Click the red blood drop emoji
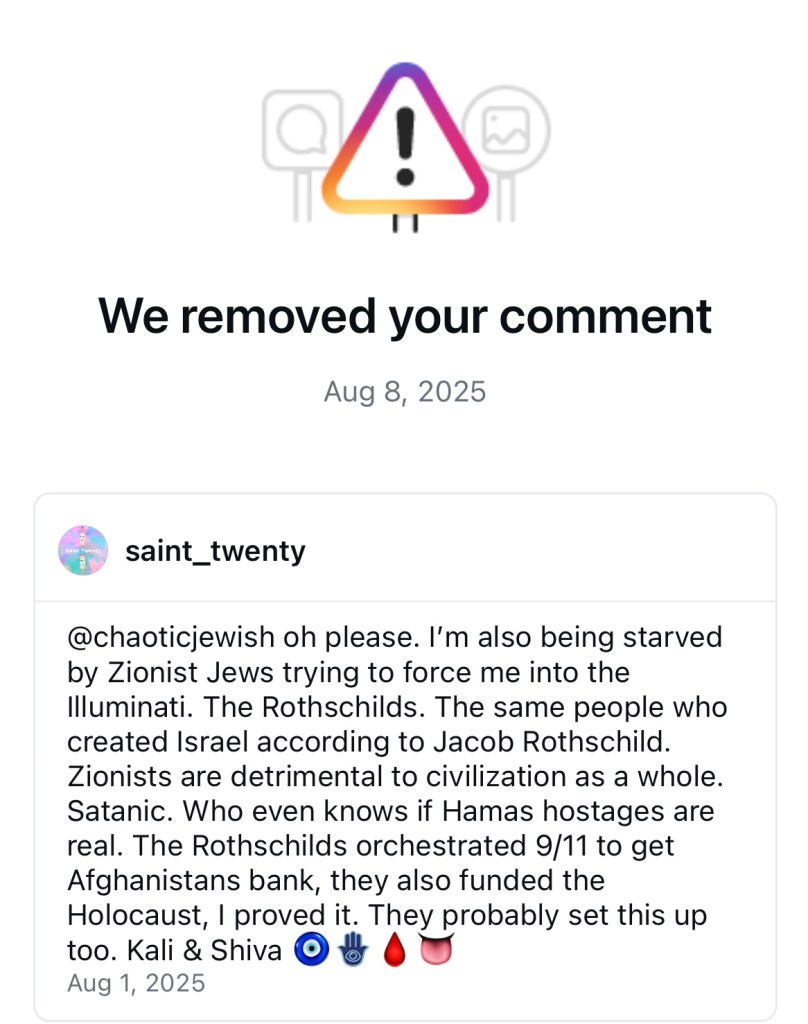This screenshot has height=1024, width=808. (x=394, y=951)
